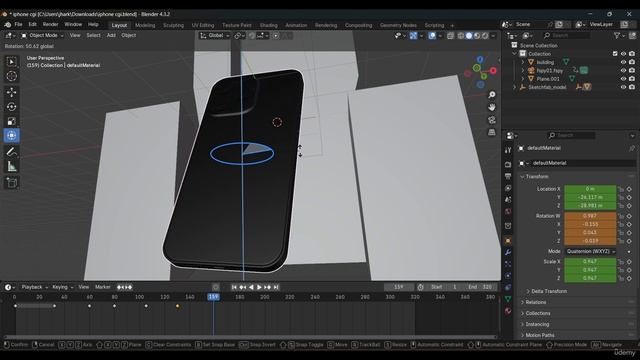
Task: Open rotation Mode Quaternion dropdown
Action: point(590,251)
